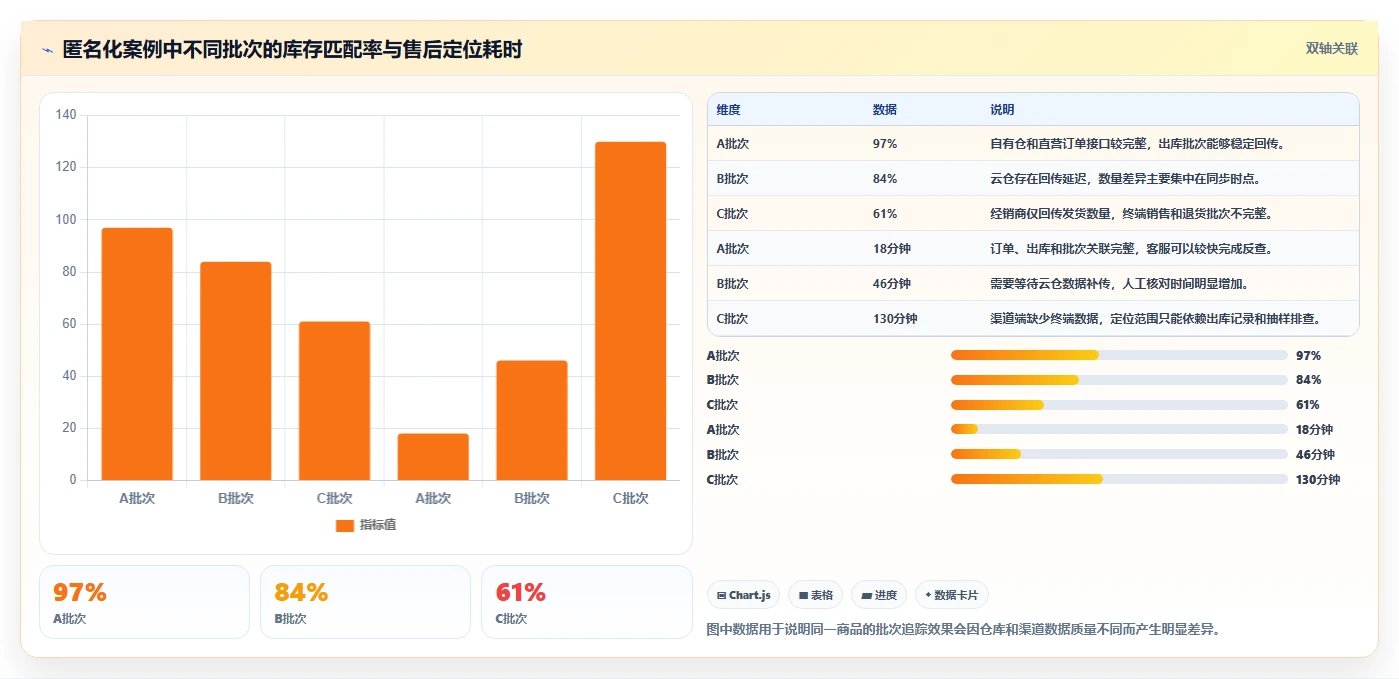Viewport: 1399px width, 679px height.
Task: Open the 97% A批次 data card
Action: 144,602
